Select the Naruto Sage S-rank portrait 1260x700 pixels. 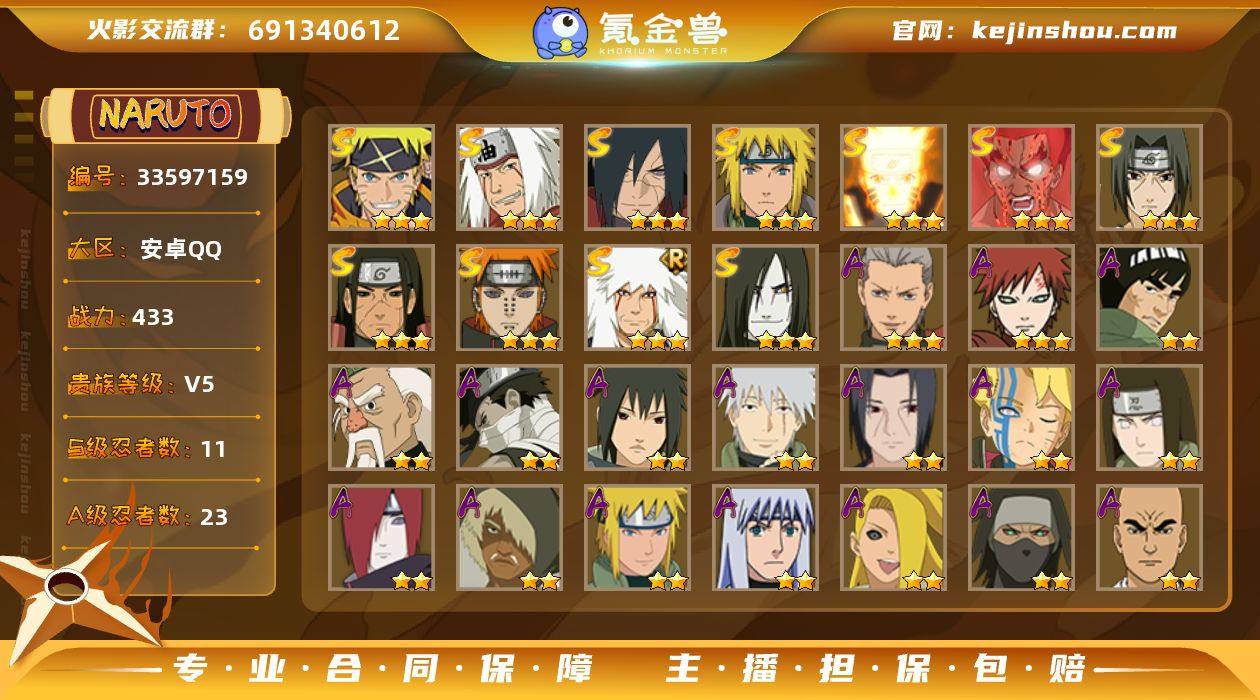[381, 177]
